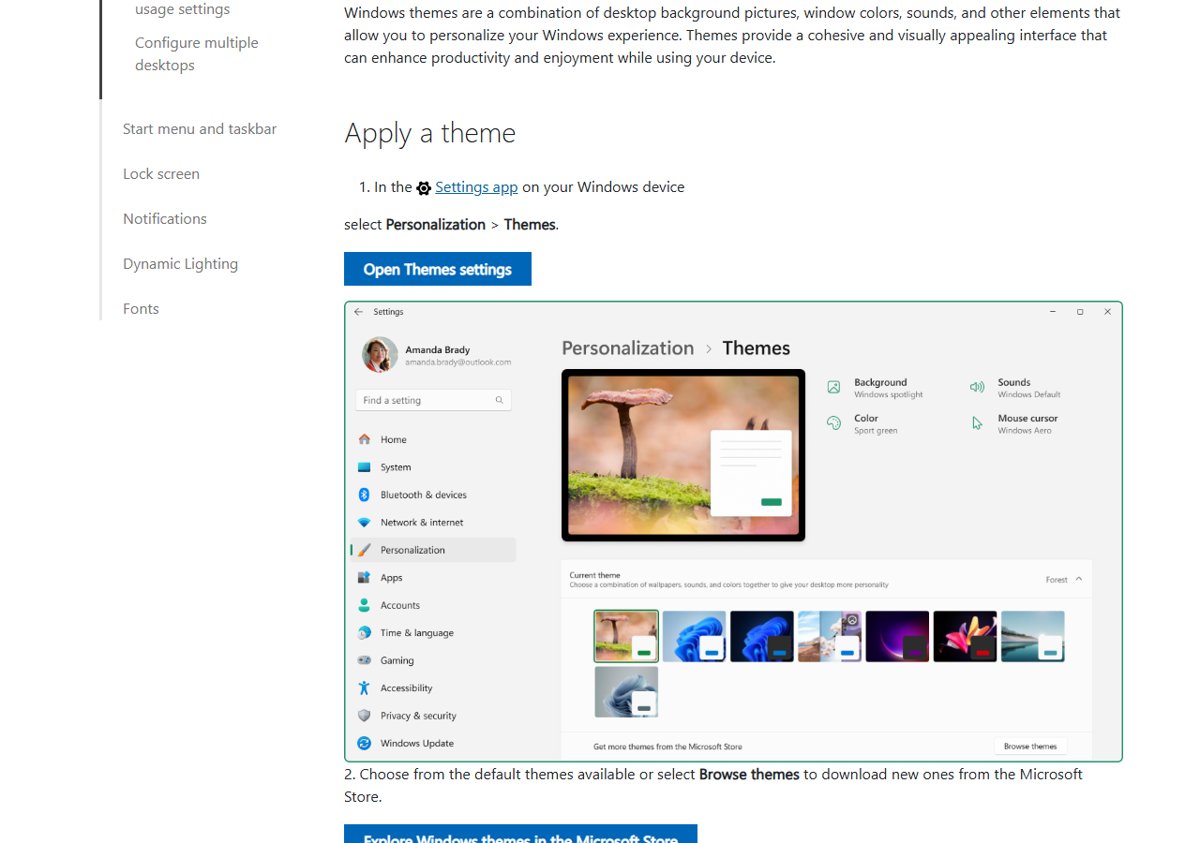
Task: Select the mushroom Forest theme thumbnail
Action: [626, 636]
